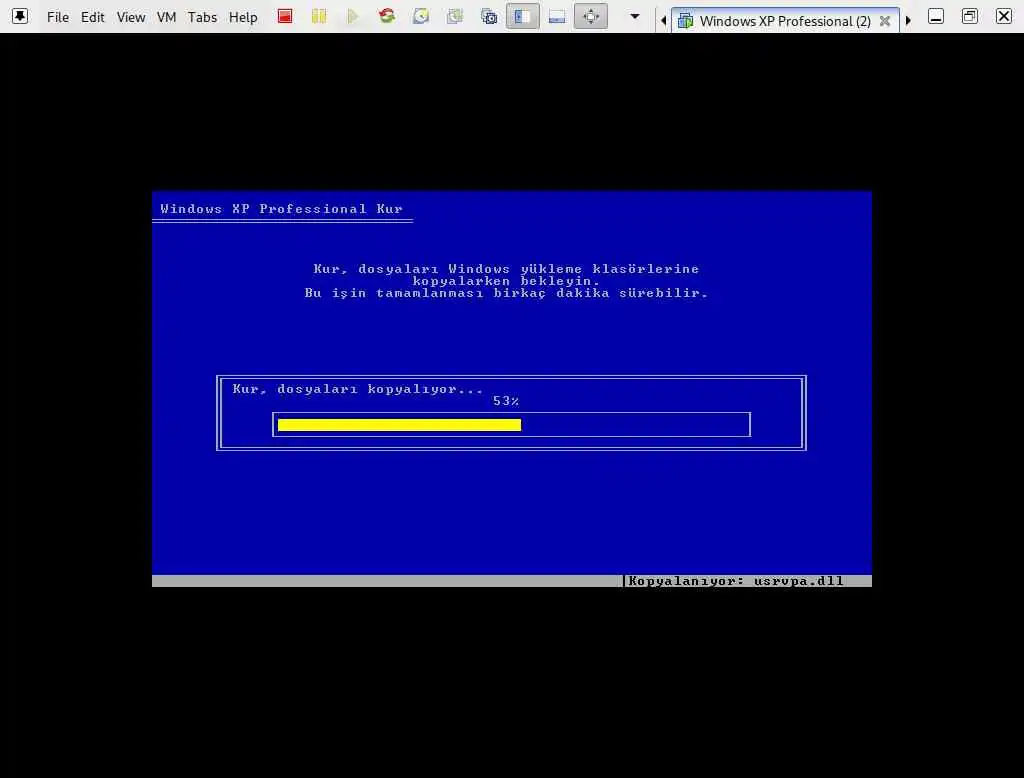The image size is (1024, 778).
Task: Open the Tabs menu
Action: [202, 17]
